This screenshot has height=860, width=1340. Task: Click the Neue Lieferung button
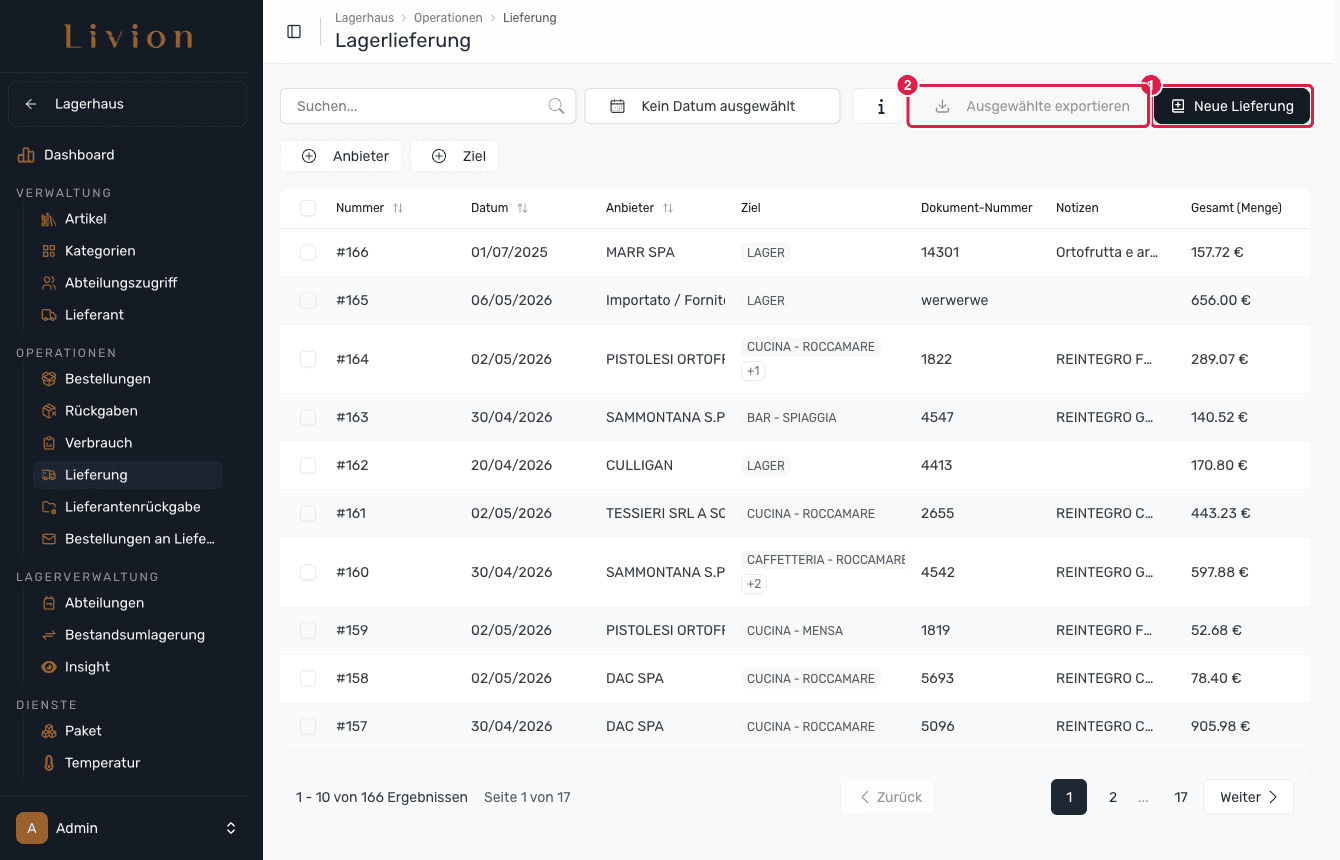click(x=1232, y=106)
